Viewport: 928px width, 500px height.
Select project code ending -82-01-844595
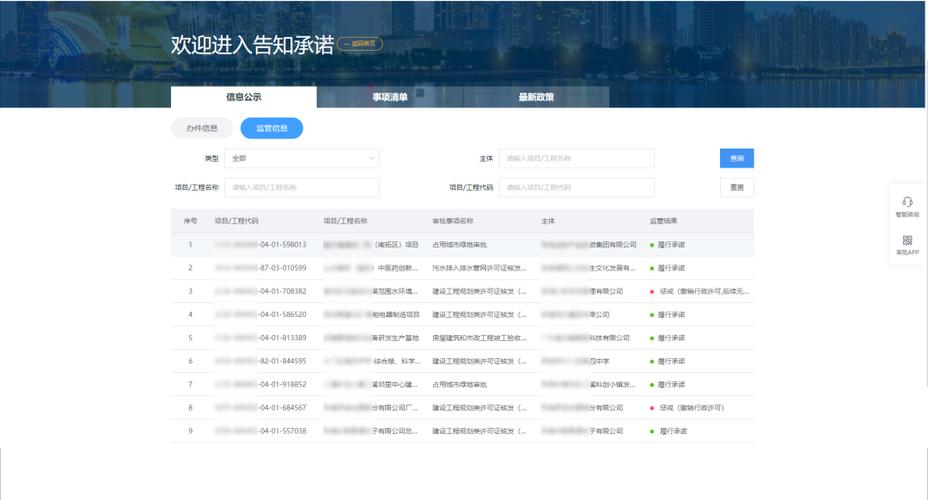[x=261, y=361]
